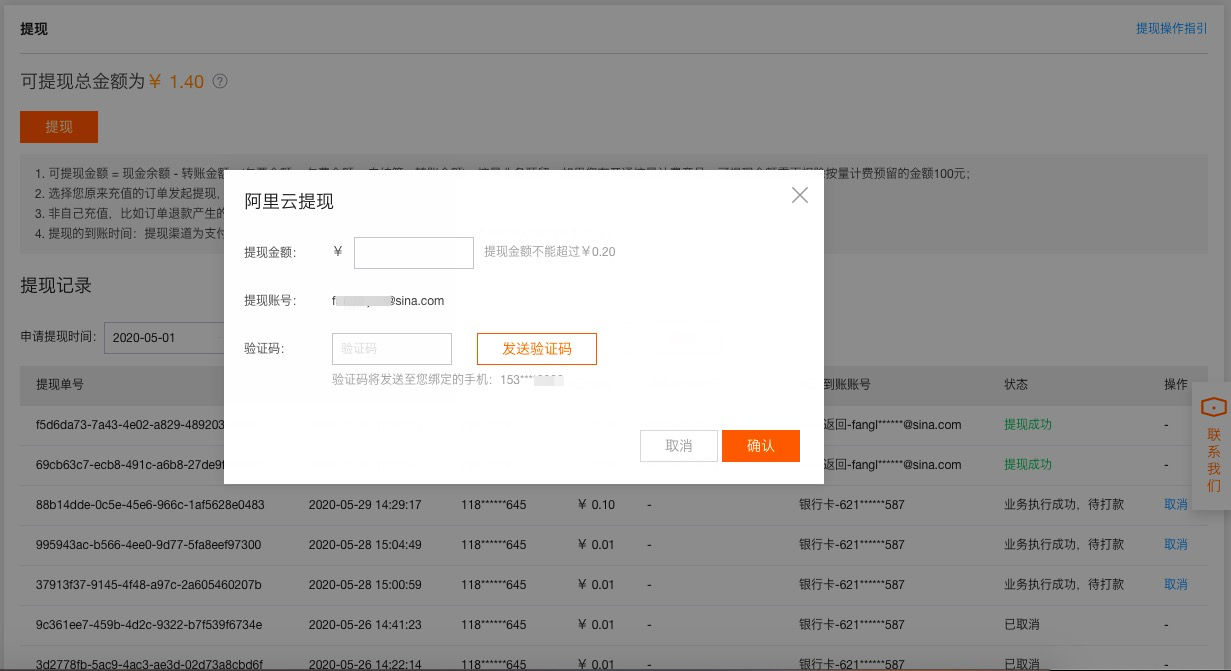Focus the 提现金额 amount input field
This screenshot has width=1231, height=671.
(413, 252)
